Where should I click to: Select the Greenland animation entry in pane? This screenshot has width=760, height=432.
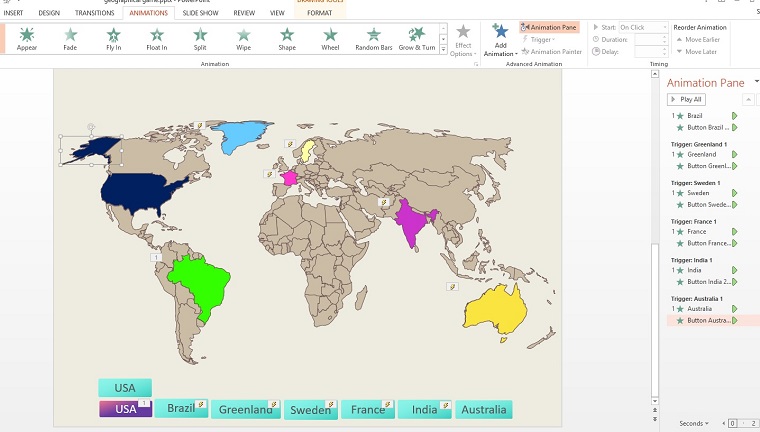click(702, 155)
